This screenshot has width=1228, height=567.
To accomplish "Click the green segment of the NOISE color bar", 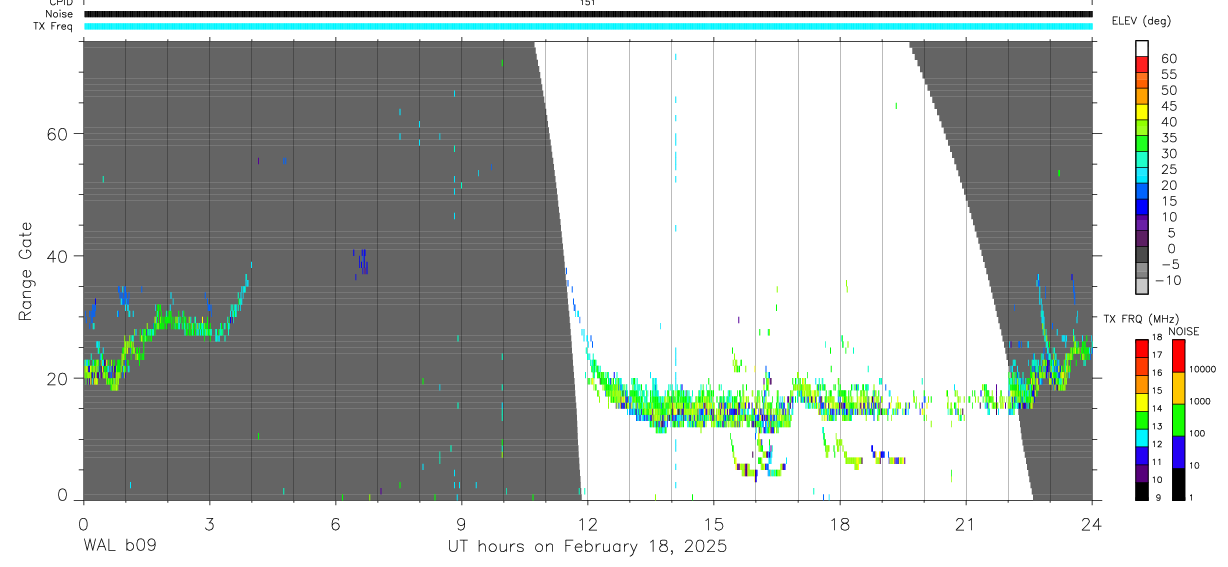I will [1179, 420].
